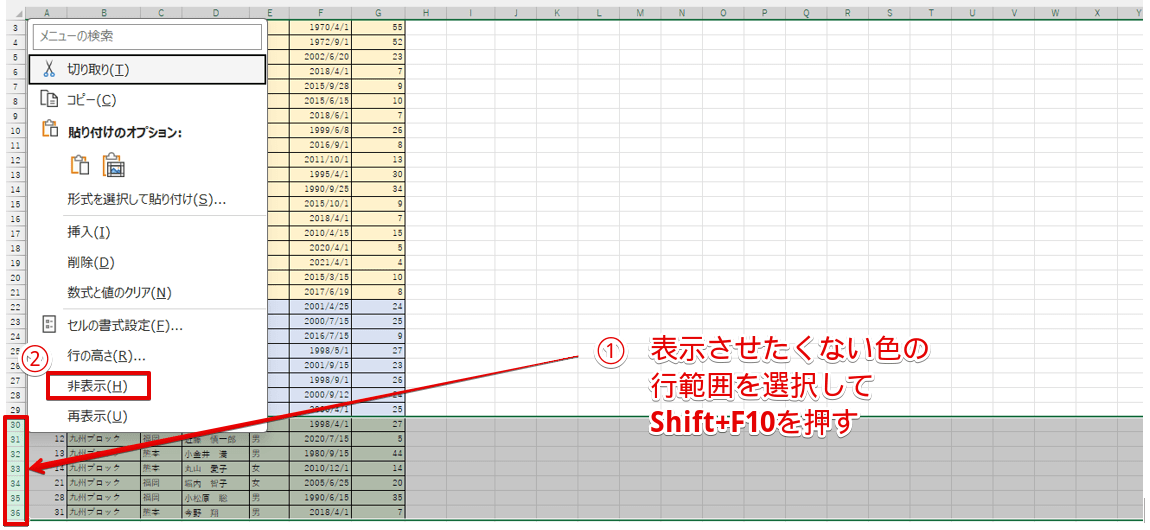Select row 33 header
The height and width of the screenshot is (530, 1150).
coord(16,468)
